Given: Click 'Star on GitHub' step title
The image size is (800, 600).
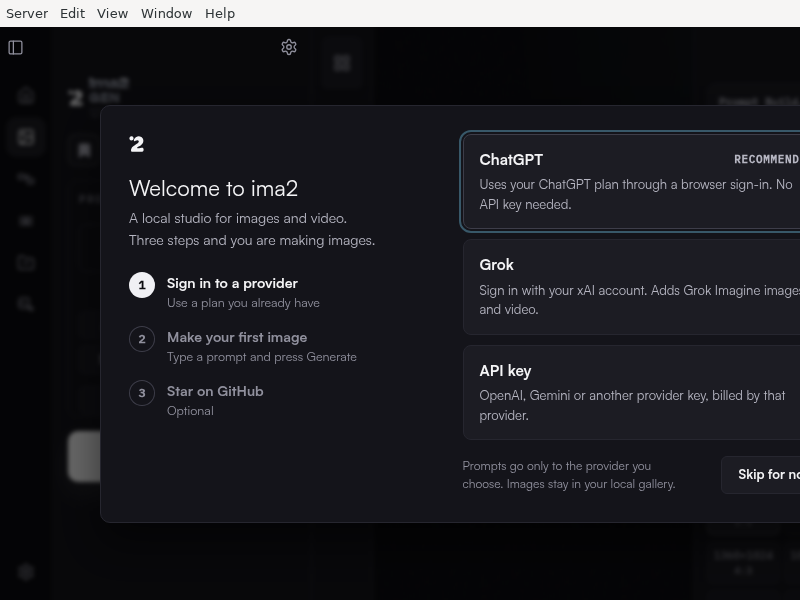Looking at the screenshot, I should tap(215, 391).
